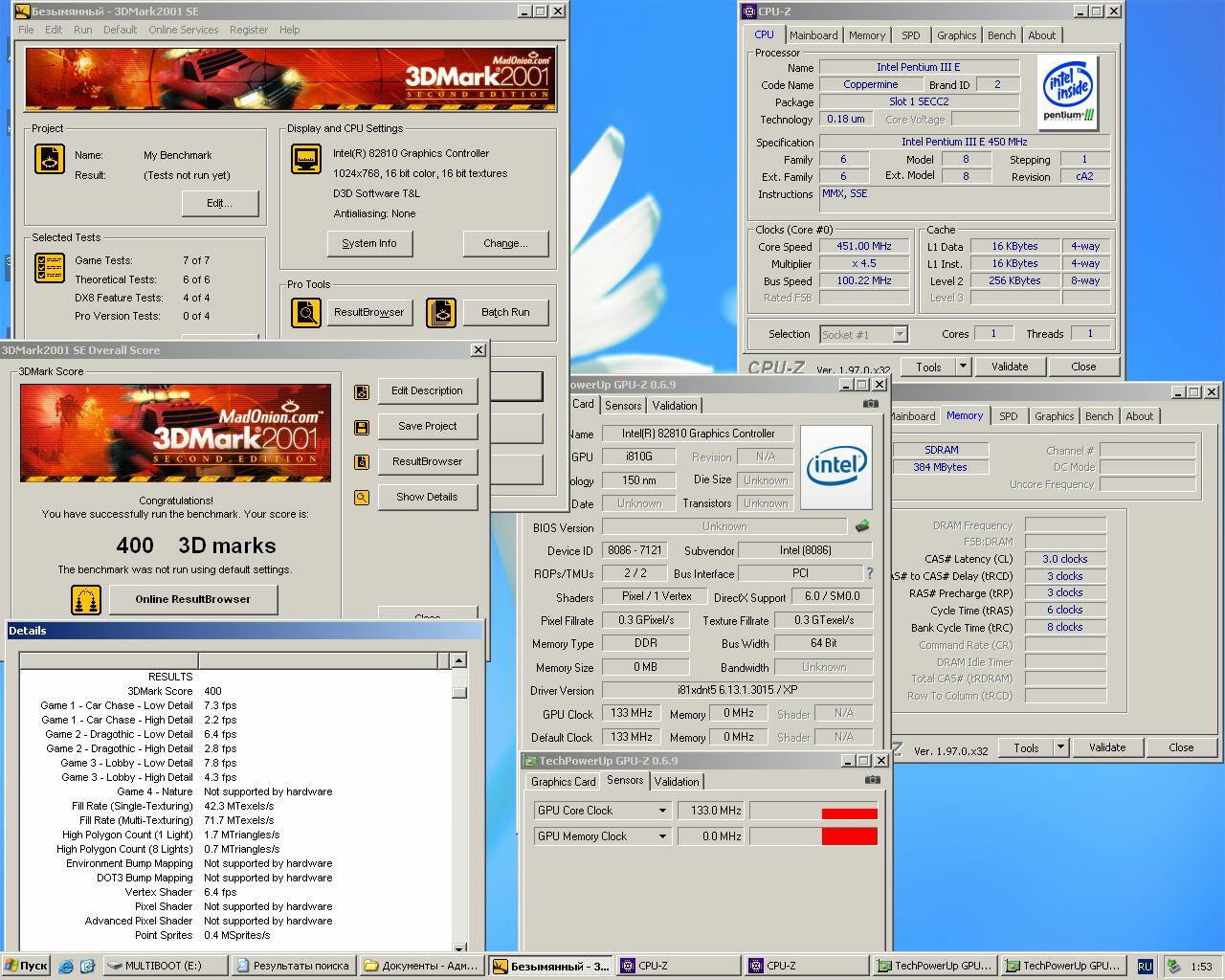Screen dimensions: 1225x980
Task: Click the Online ResultBrowser people icon
Action: click(x=86, y=600)
